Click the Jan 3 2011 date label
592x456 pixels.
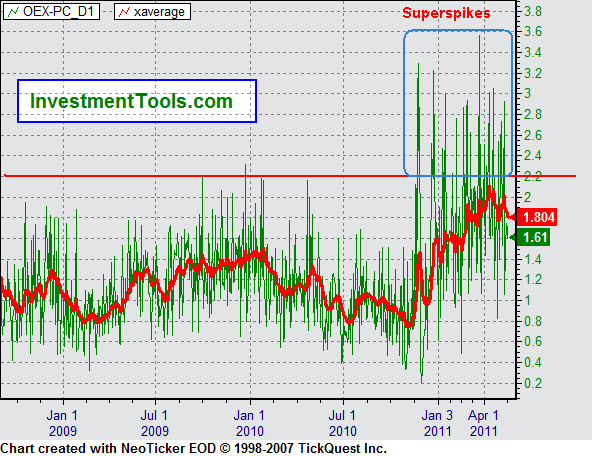(x=438, y=423)
